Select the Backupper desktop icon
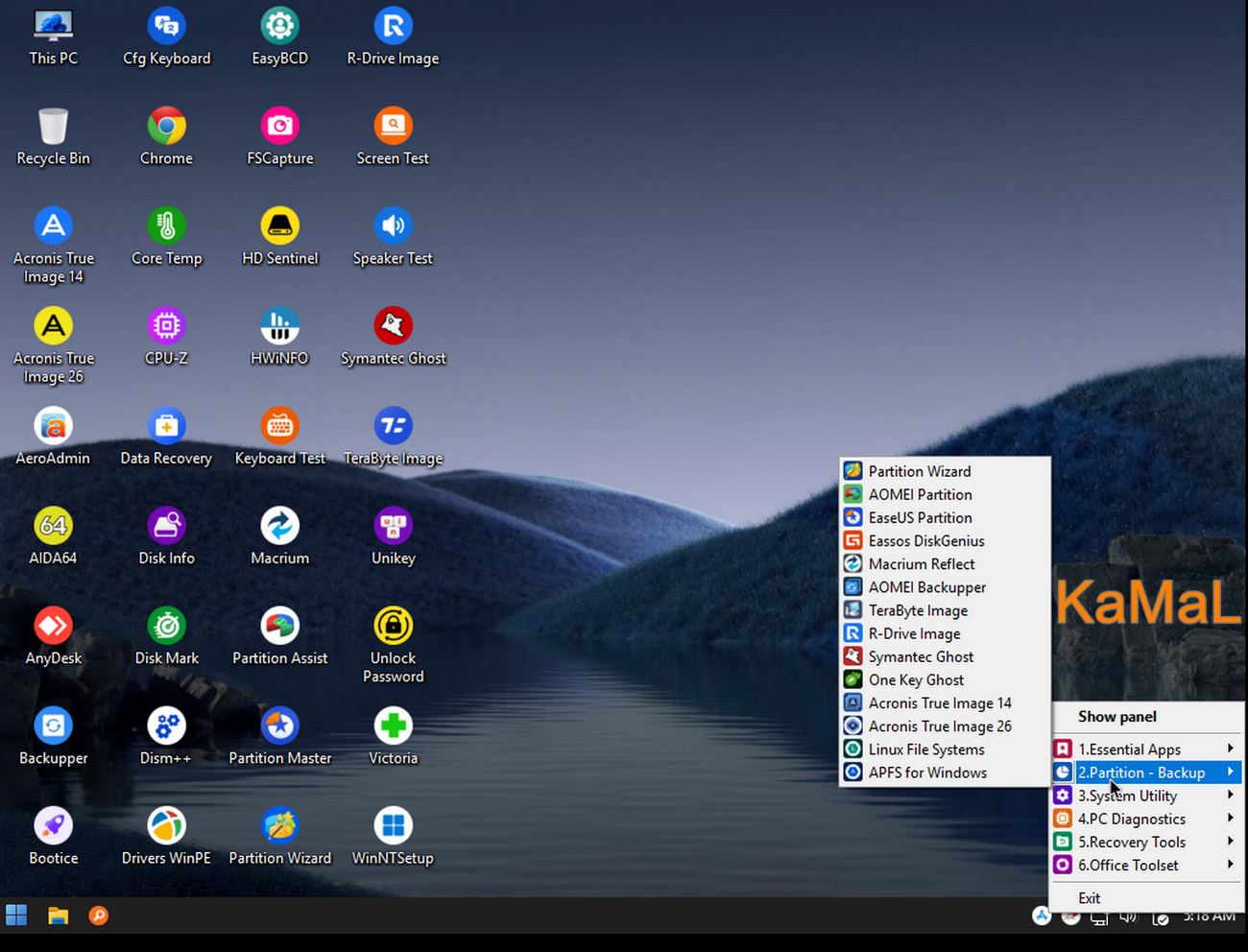The image size is (1248, 952). 54,737
